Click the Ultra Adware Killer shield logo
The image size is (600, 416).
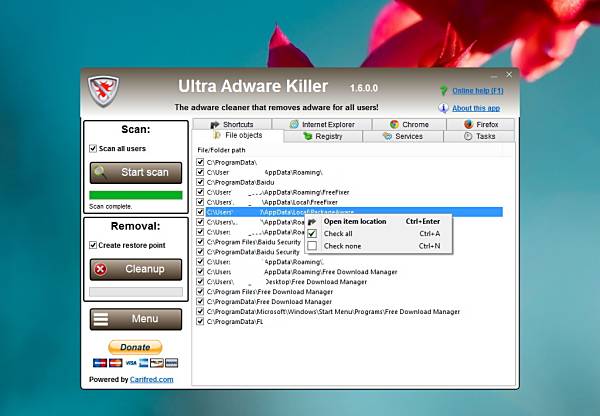[x=103, y=91]
